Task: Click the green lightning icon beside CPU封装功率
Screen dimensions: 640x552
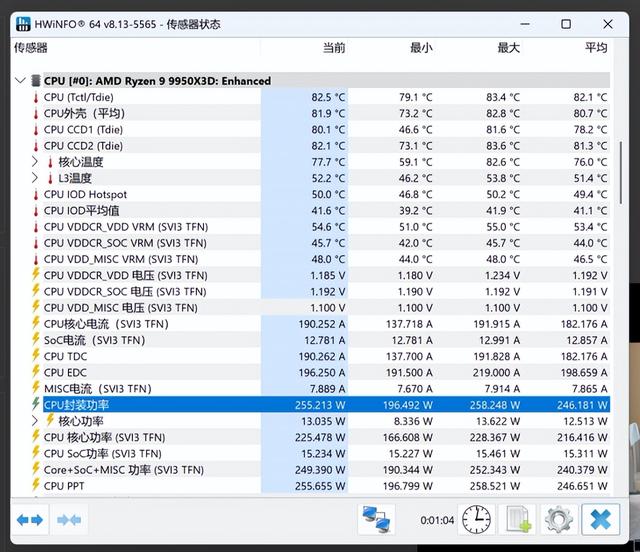Action: (x=36, y=404)
